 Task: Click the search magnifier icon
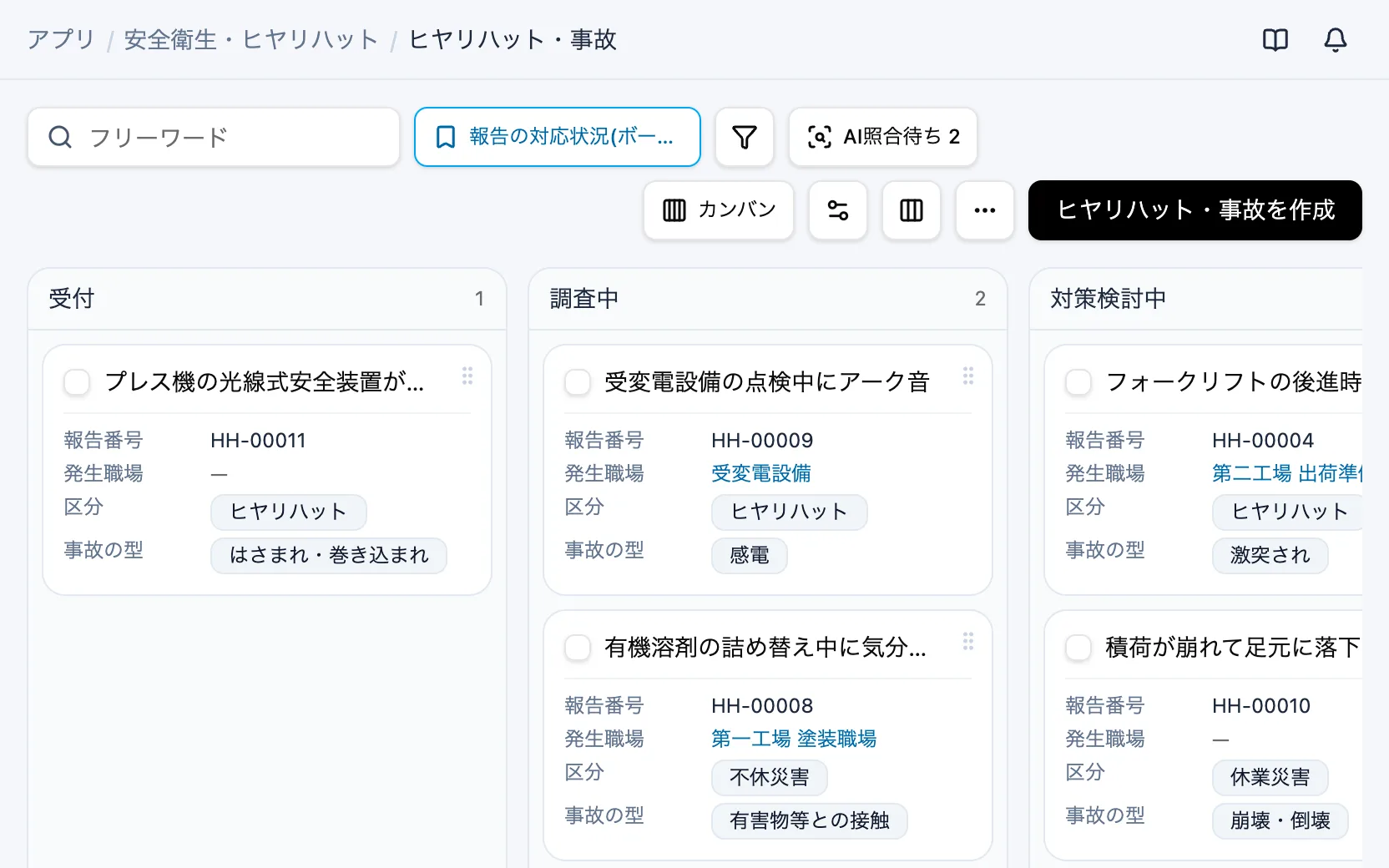[x=60, y=137]
